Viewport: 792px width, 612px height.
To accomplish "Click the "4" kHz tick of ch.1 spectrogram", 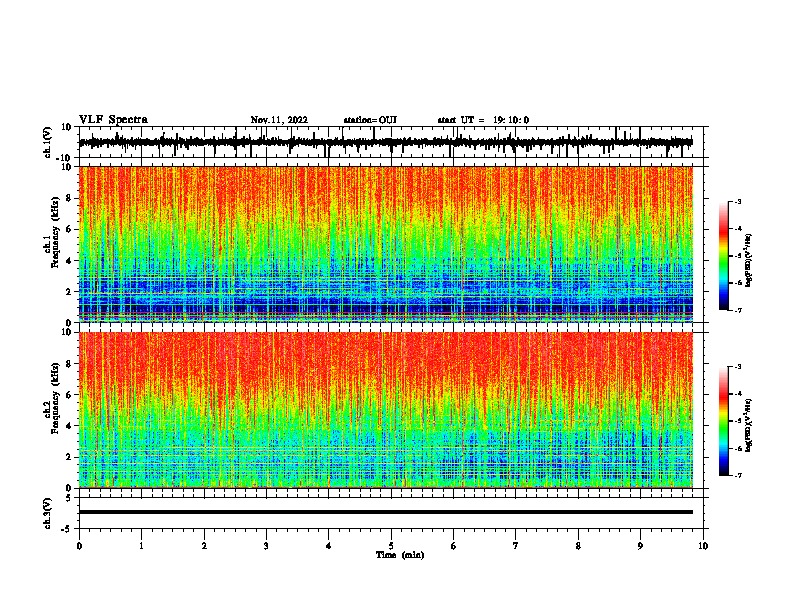I will point(69,261).
